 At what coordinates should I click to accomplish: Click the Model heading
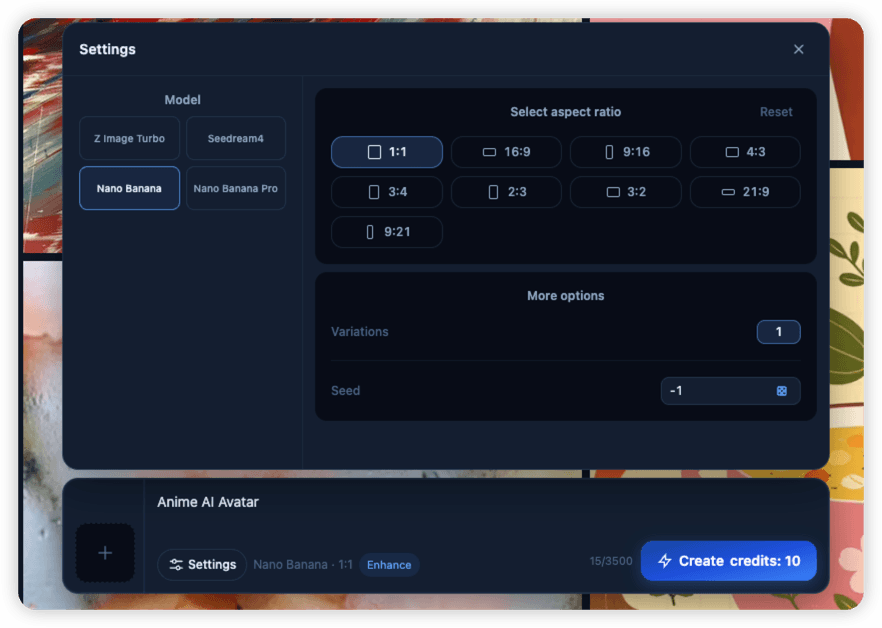point(182,100)
